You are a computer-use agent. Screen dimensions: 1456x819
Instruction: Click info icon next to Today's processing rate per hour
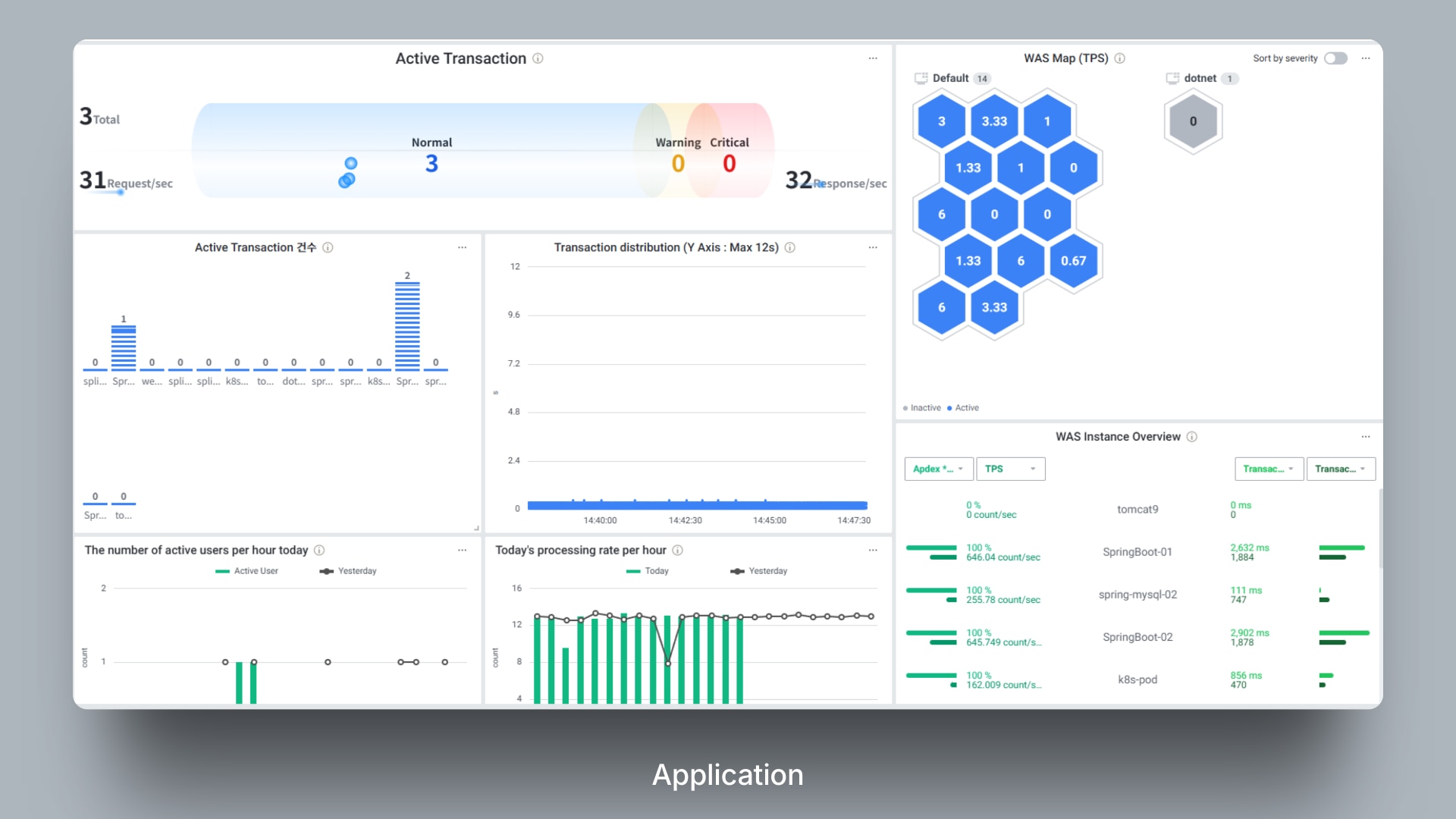678,551
